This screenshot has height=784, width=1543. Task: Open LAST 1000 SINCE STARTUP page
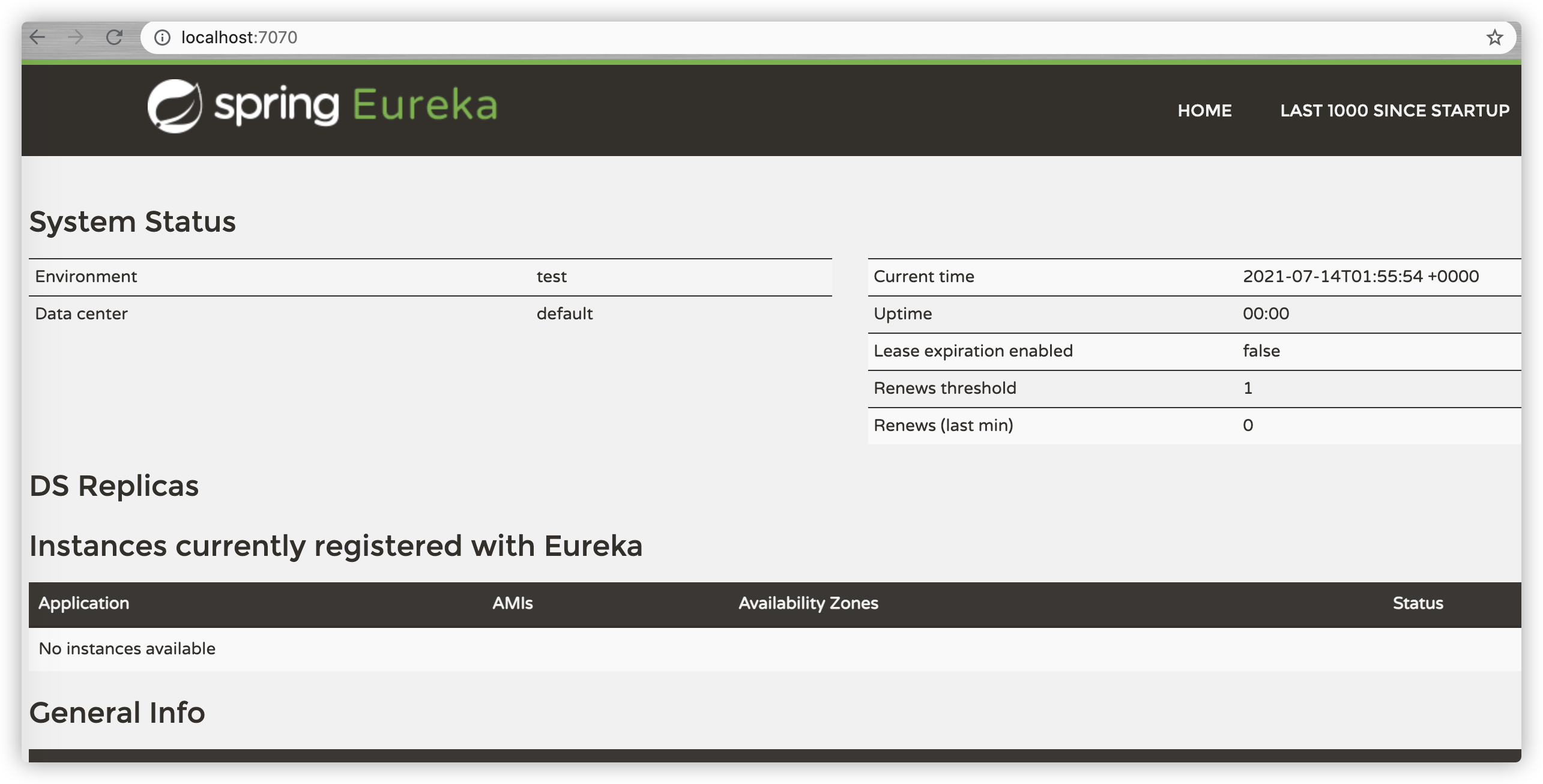[1395, 110]
